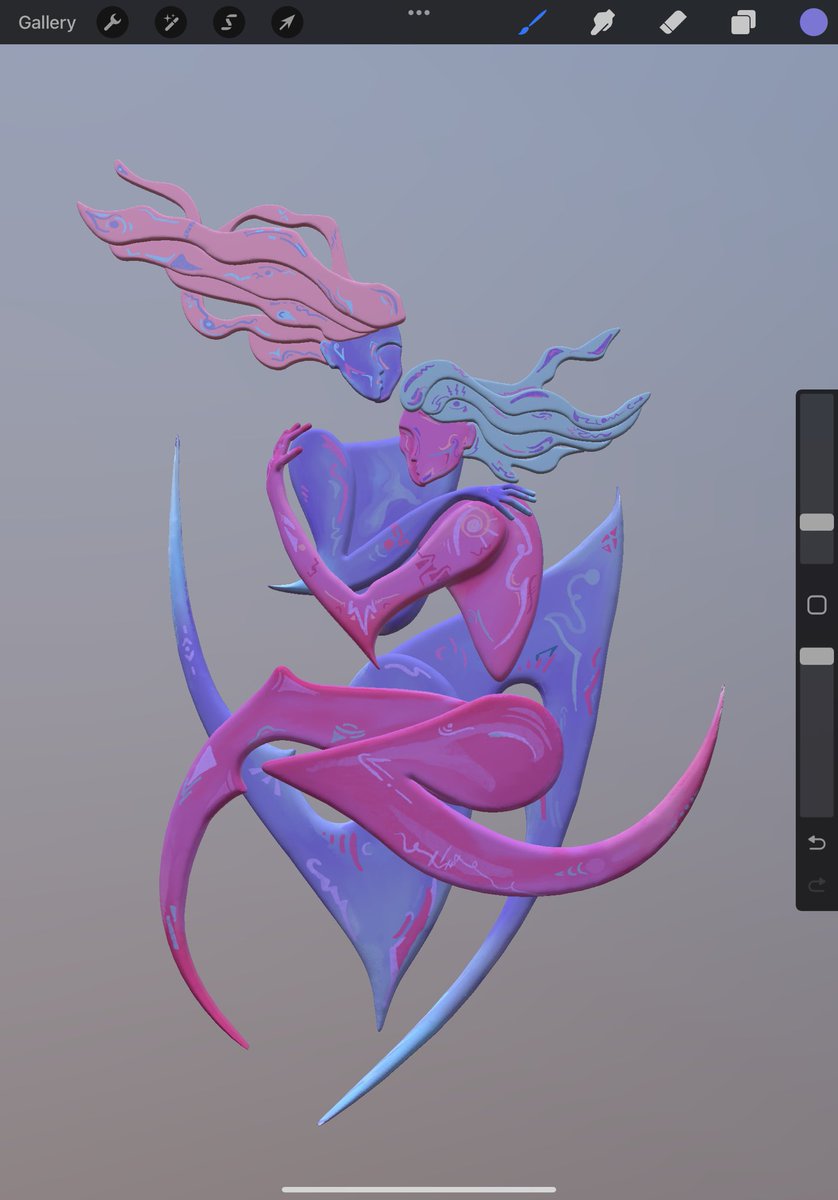Switch to the Eraser tool
This screenshot has height=1200, width=838.
coord(672,22)
